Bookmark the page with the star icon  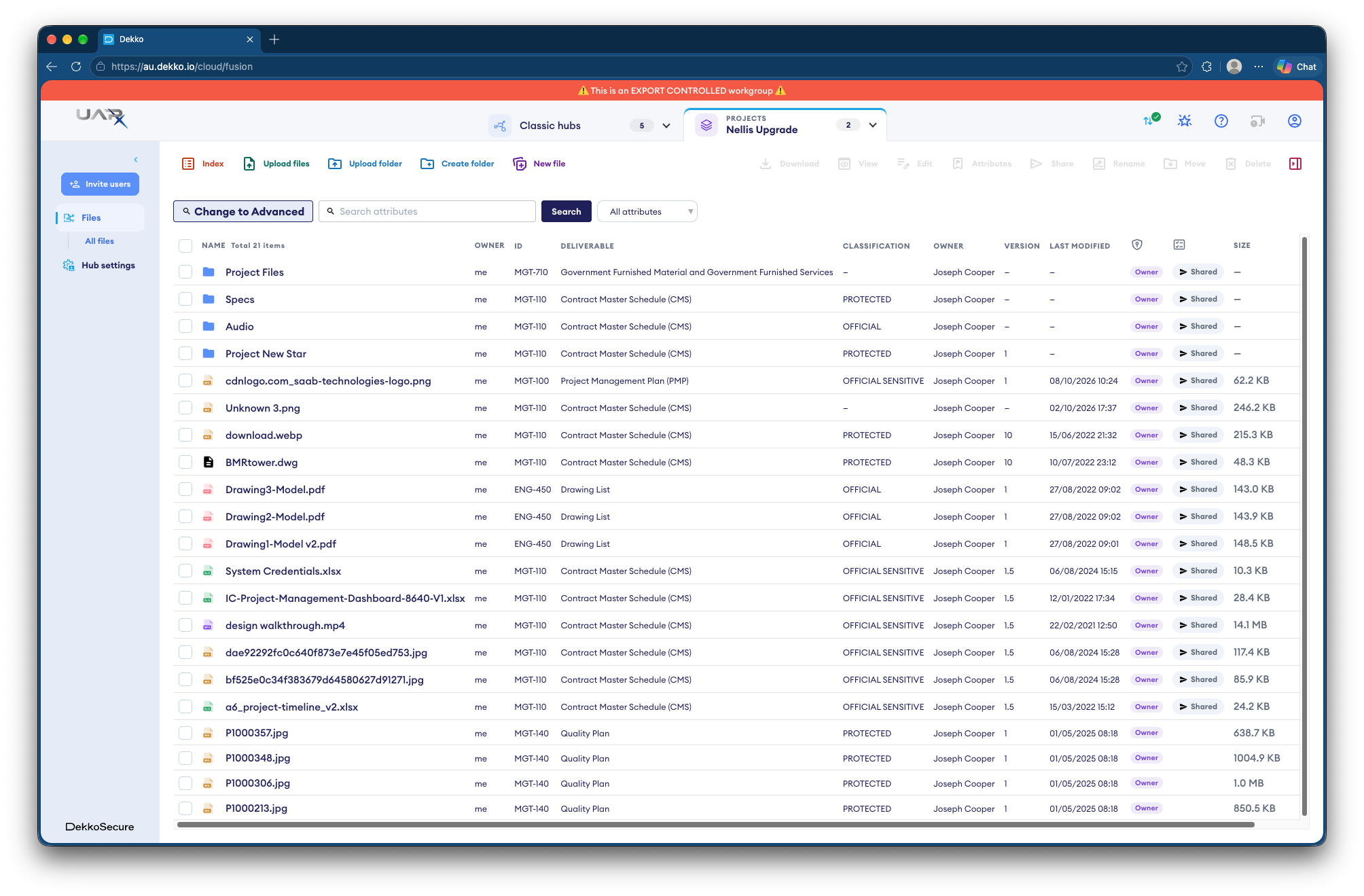point(1182,67)
